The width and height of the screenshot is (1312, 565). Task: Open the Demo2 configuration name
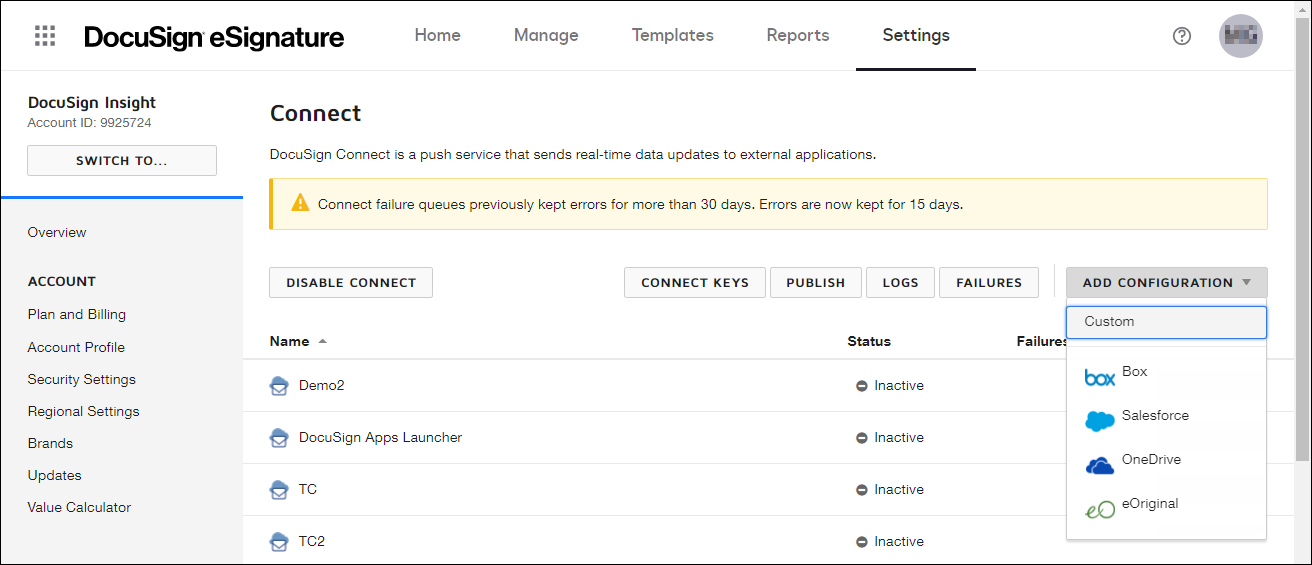pyautogui.click(x=321, y=385)
